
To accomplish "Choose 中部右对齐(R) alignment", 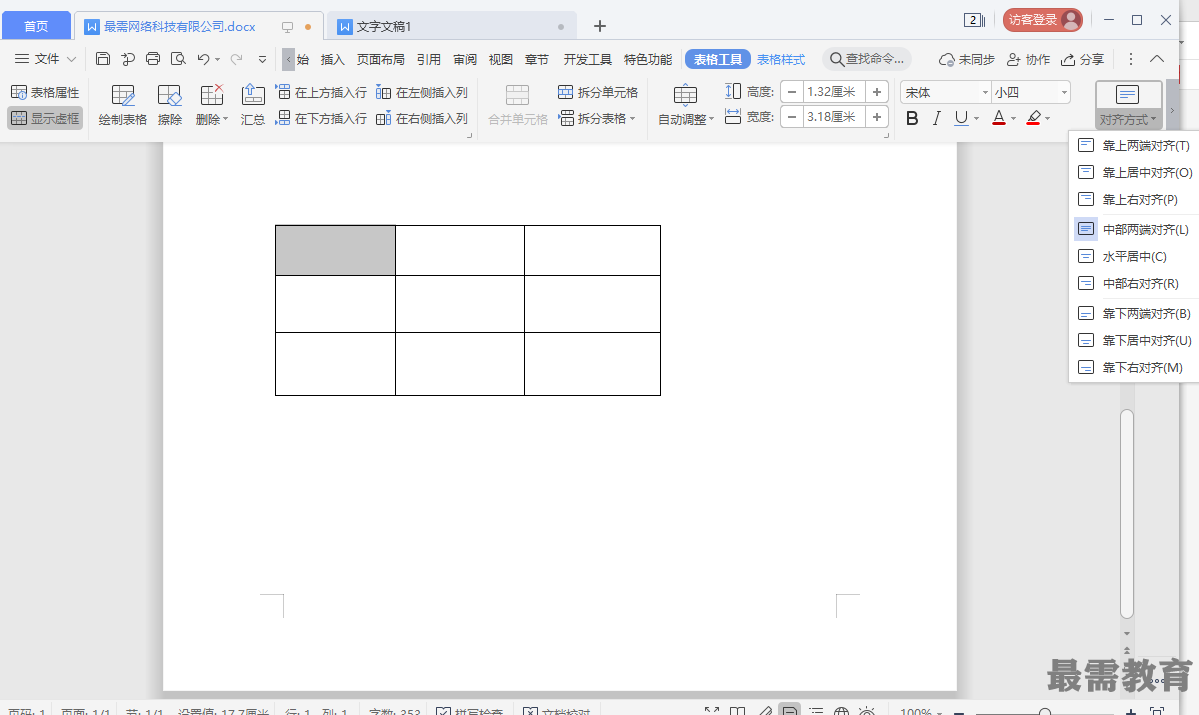I will 1134,283.
